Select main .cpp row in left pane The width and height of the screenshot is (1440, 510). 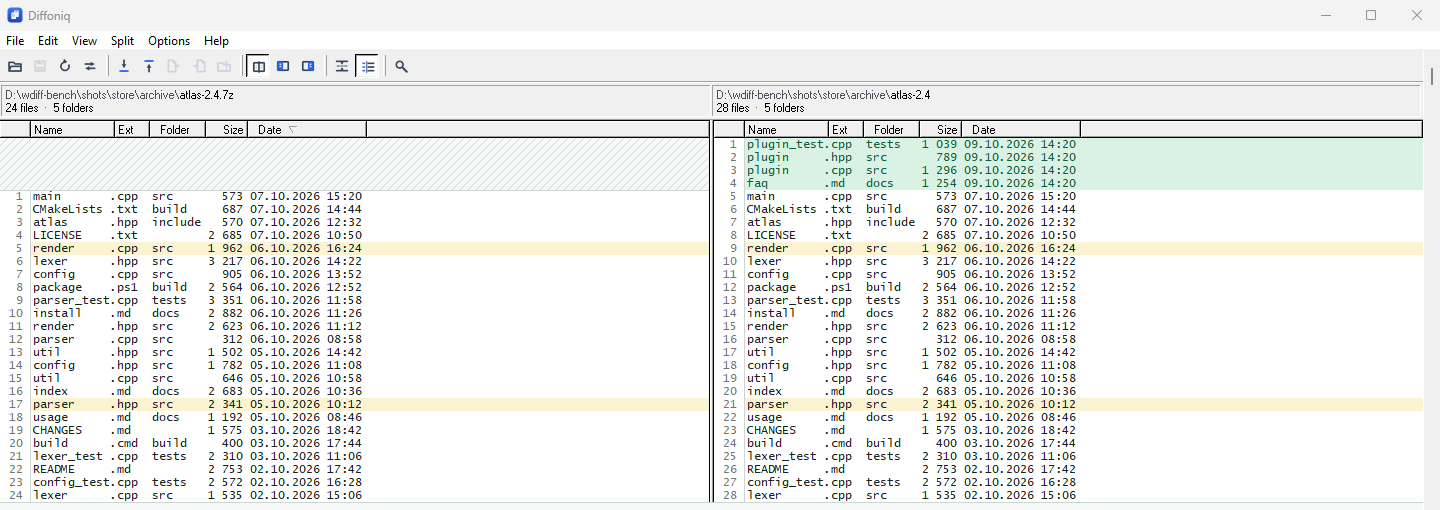354,196
